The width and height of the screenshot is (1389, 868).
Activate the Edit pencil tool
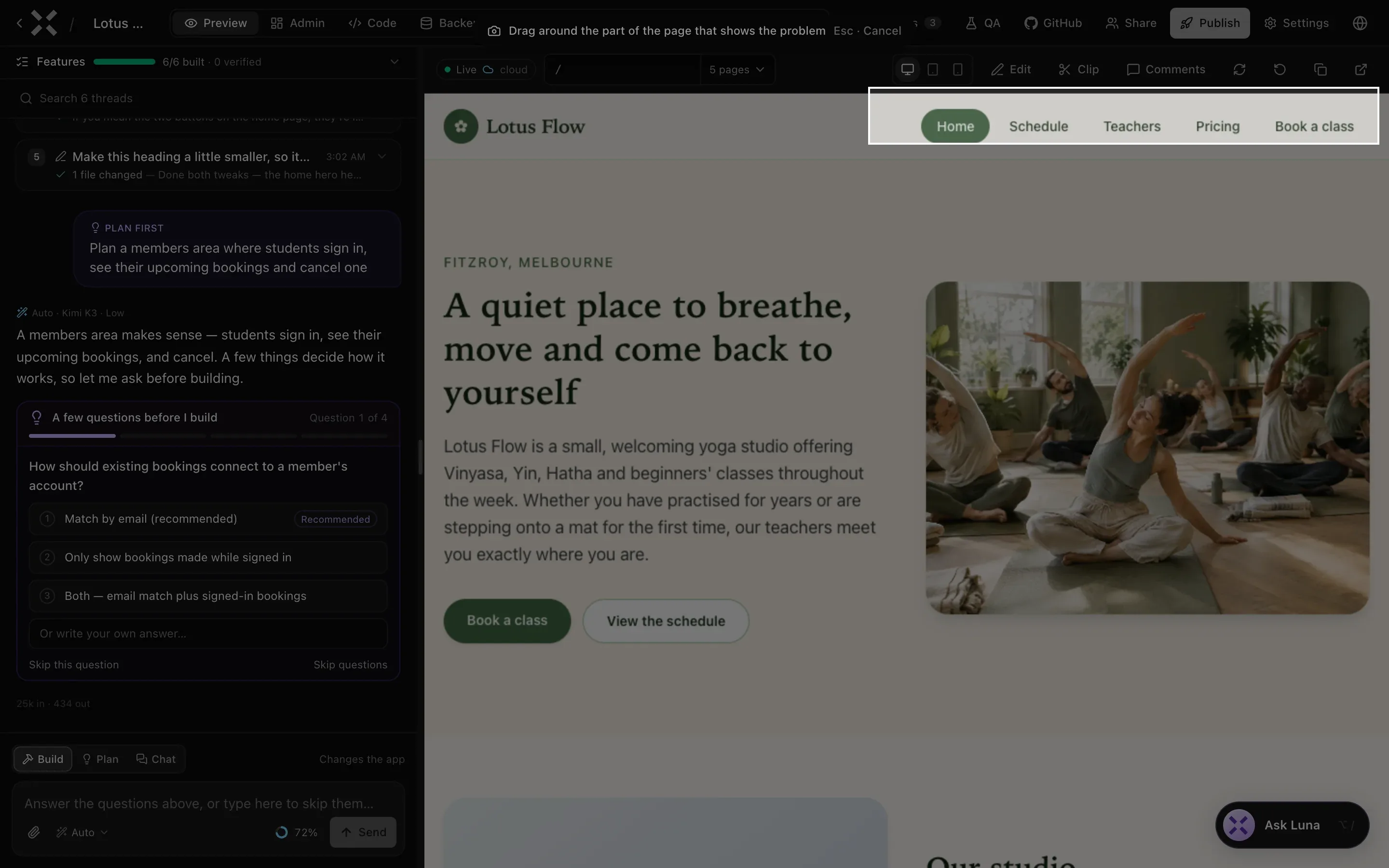coord(1011,69)
